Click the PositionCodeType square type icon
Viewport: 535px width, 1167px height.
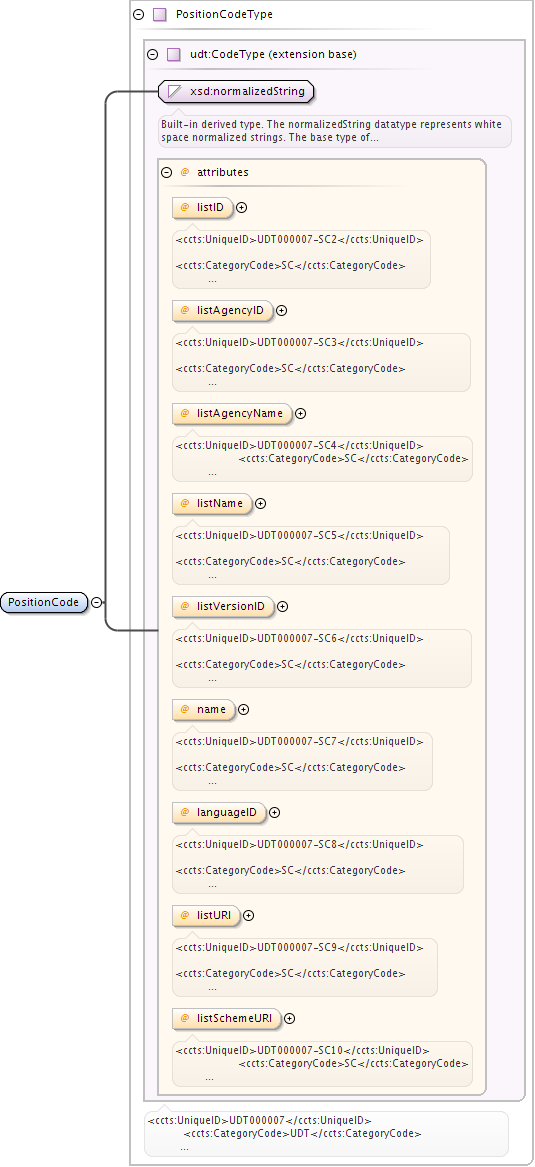coord(159,14)
